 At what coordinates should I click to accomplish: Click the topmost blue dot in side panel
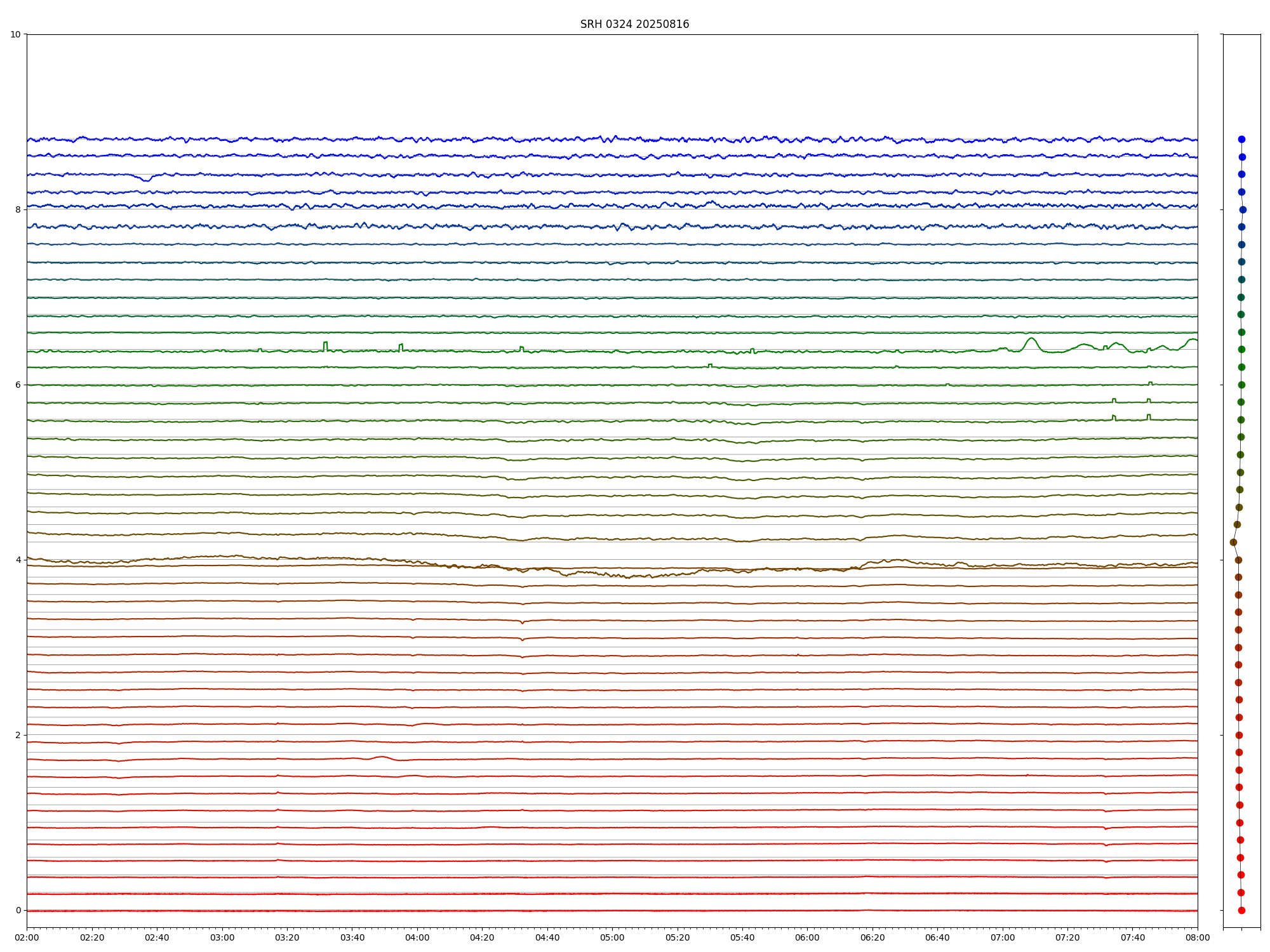pos(1241,139)
